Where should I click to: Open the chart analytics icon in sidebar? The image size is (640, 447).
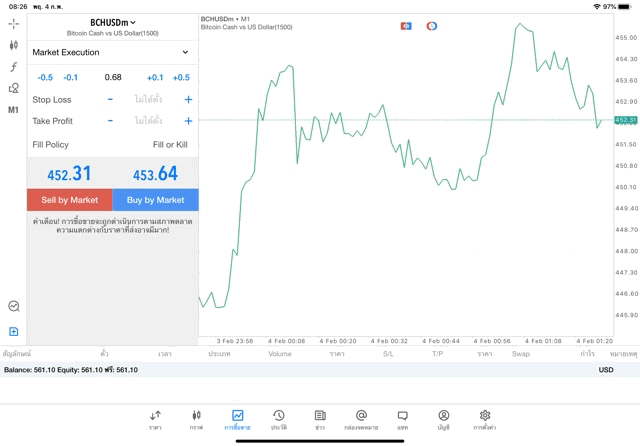(x=14, y=306)
